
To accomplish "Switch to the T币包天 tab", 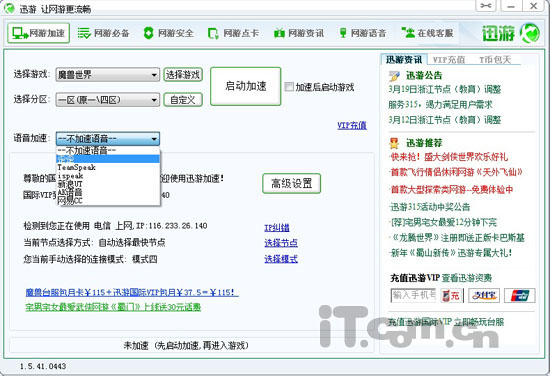I will point(495,60).
